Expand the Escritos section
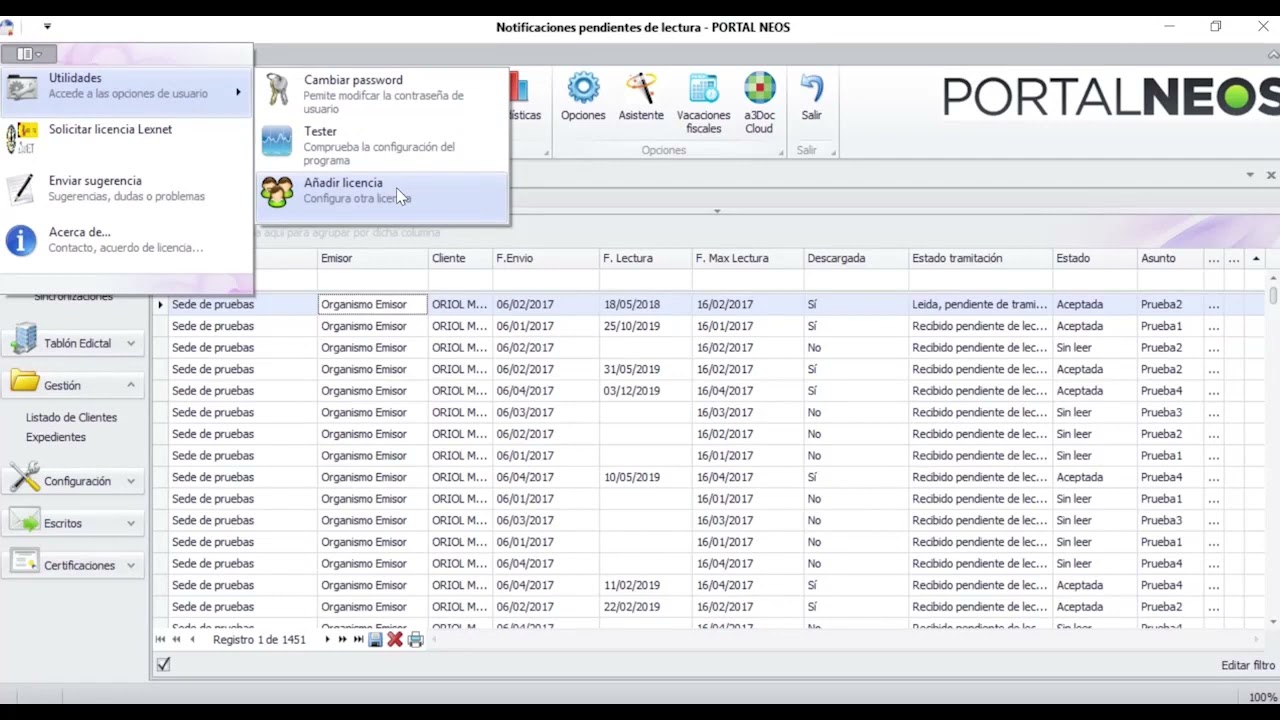This screenshot has width=1280, height=720. tap(131, 523)
